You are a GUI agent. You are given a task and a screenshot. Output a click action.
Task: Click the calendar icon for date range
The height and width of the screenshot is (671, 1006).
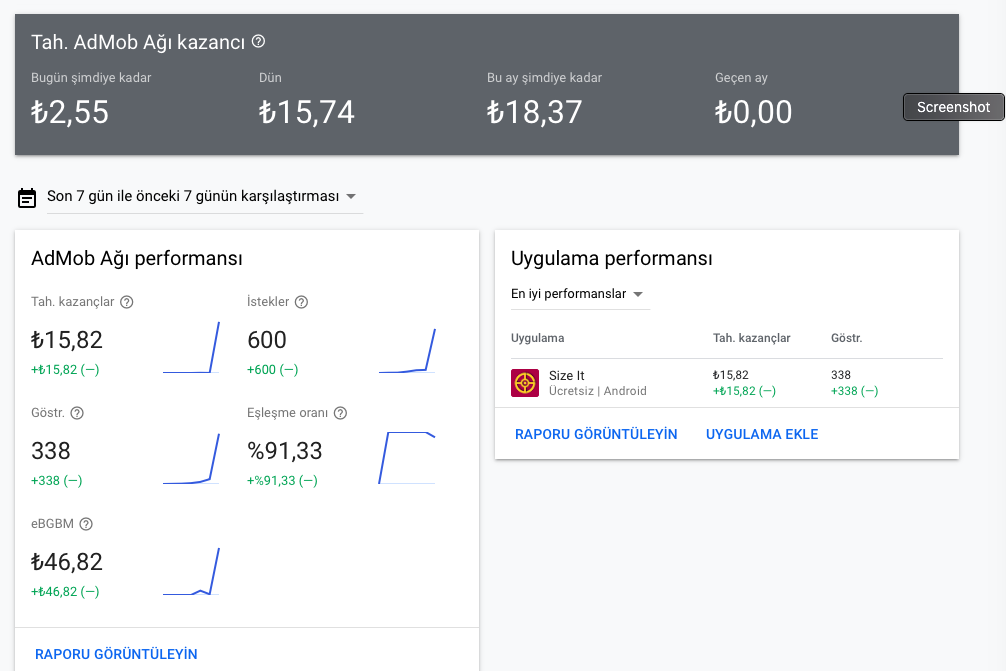pos(27,198)
